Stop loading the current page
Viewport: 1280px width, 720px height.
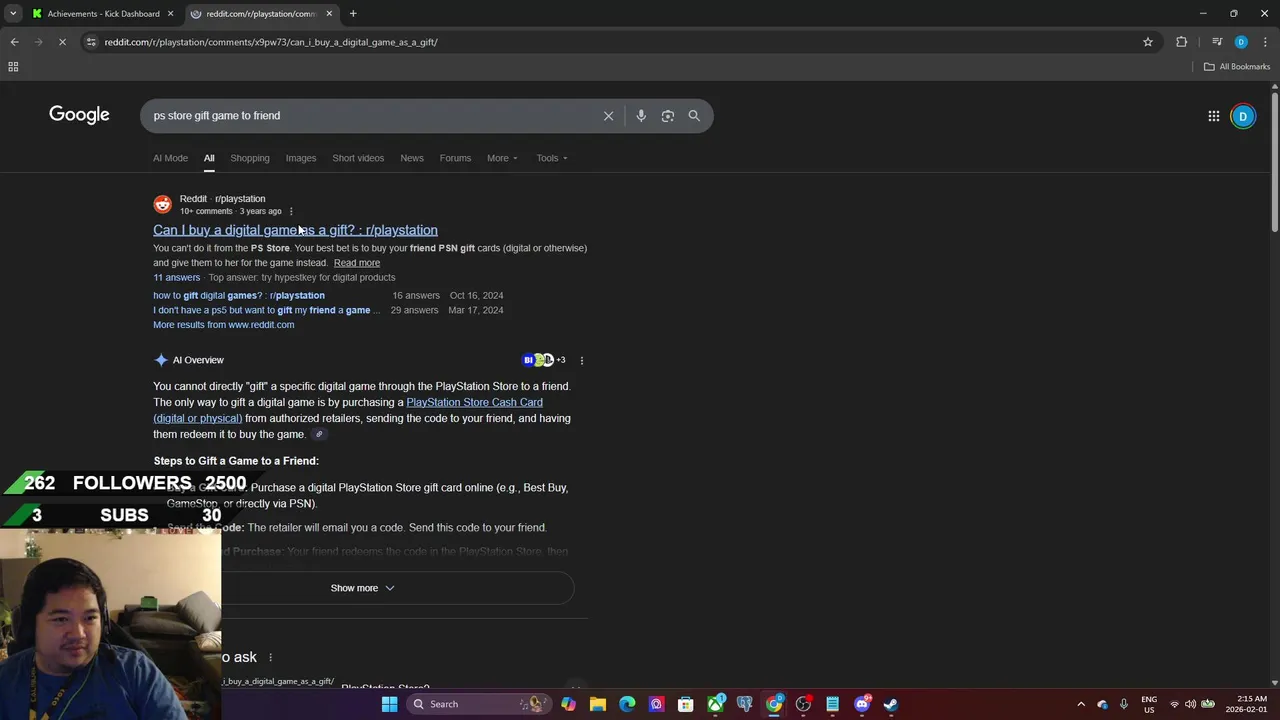coord(62,42)
